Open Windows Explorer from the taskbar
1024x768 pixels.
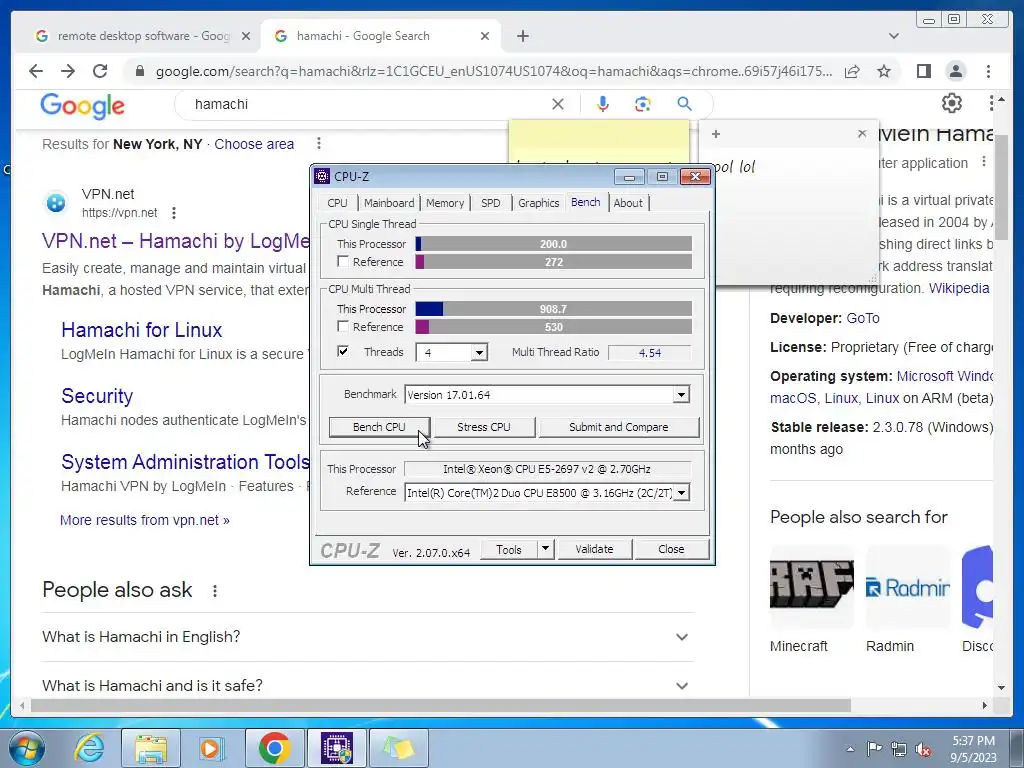(x=151, y=748)
